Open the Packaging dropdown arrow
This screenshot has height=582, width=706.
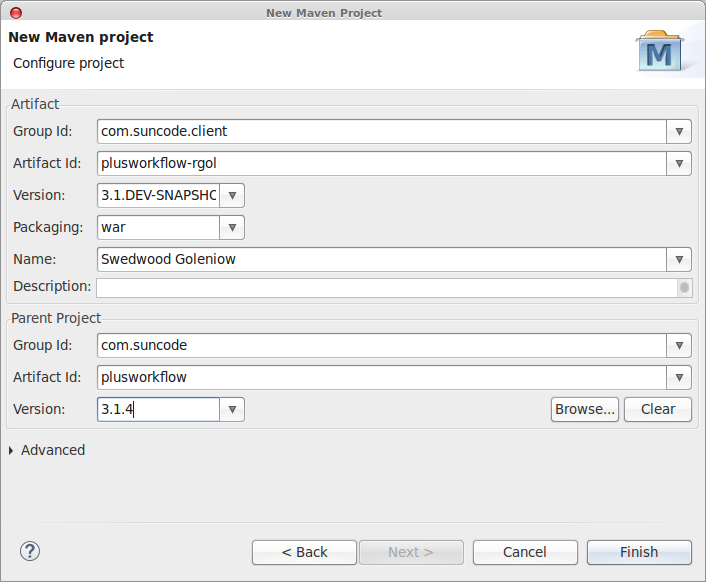(x=232, y=227)
